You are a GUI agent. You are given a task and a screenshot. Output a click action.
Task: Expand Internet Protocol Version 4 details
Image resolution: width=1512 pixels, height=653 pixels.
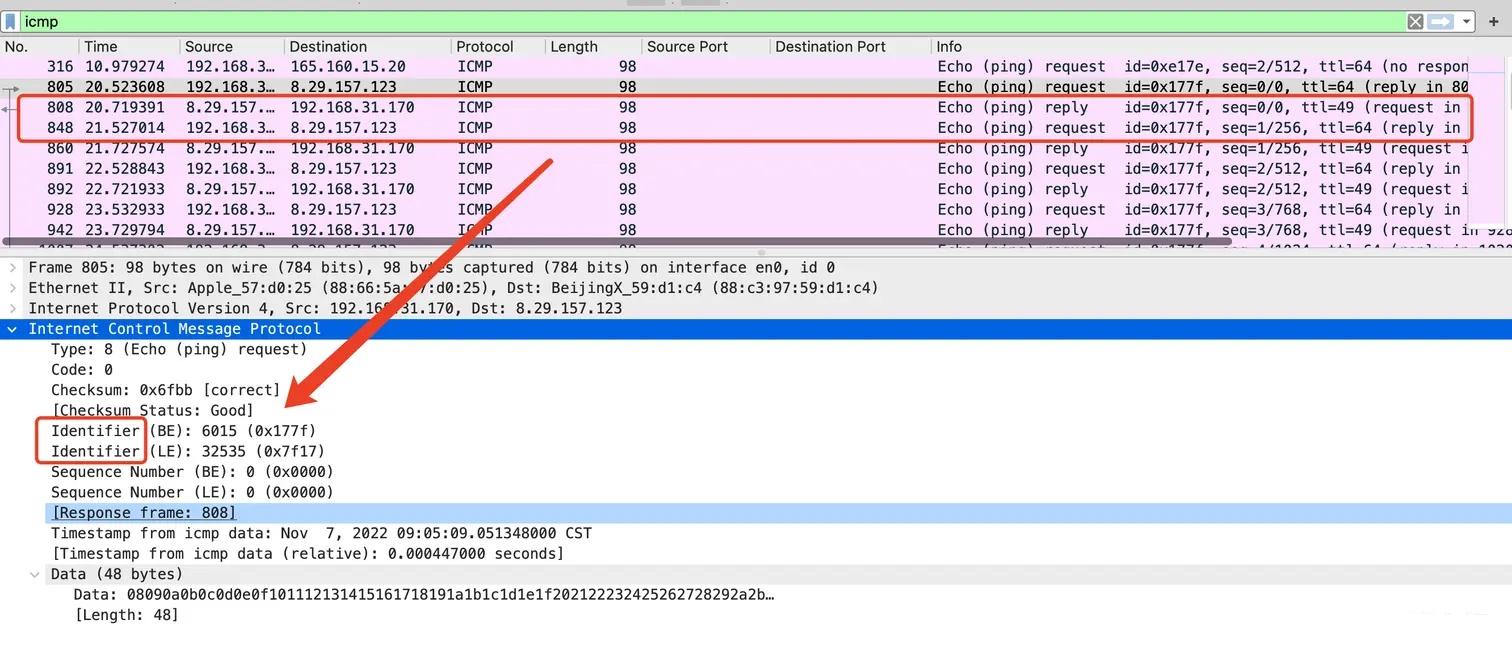[13, 308]
